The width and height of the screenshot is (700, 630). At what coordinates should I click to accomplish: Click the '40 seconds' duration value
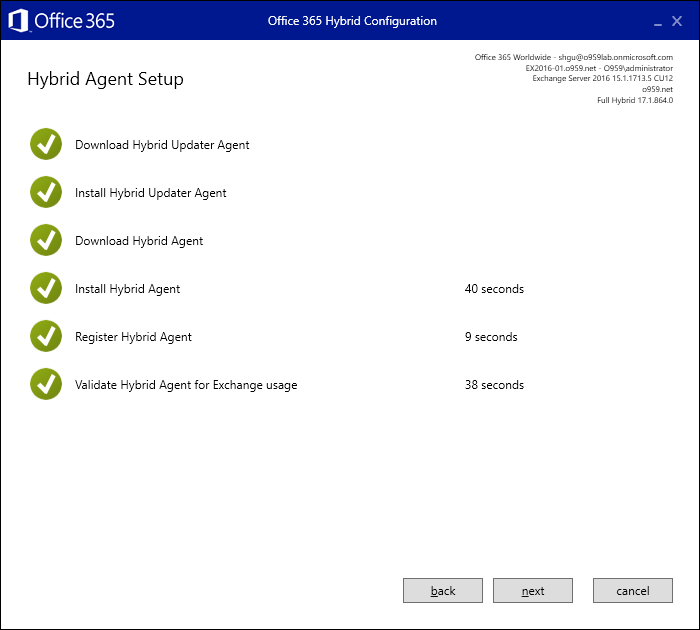[494, 289]
